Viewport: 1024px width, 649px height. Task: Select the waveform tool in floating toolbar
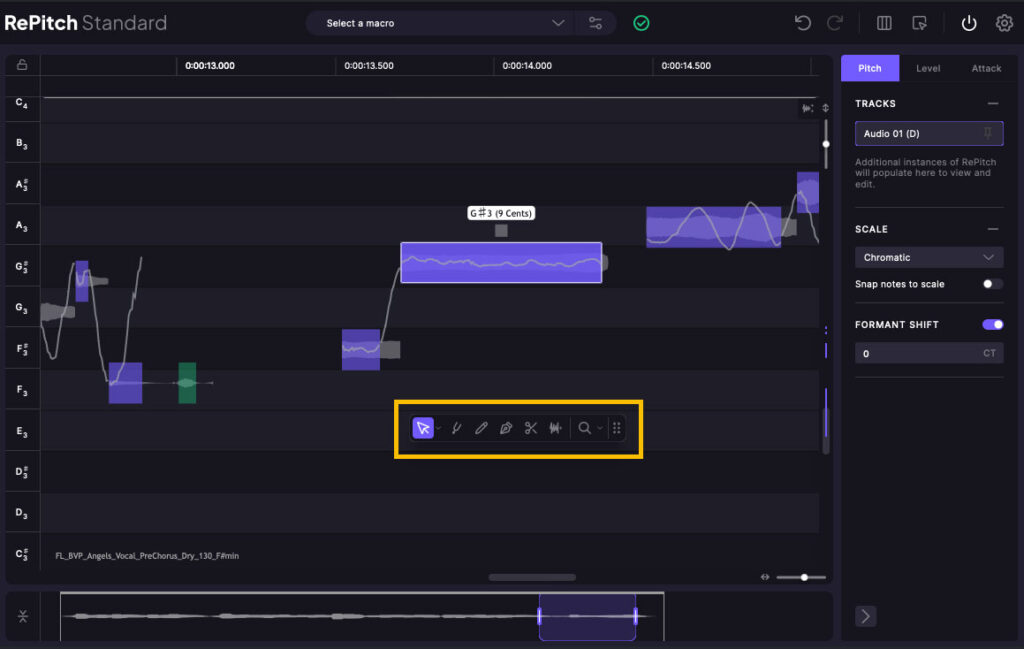click(x=555, y=428)
